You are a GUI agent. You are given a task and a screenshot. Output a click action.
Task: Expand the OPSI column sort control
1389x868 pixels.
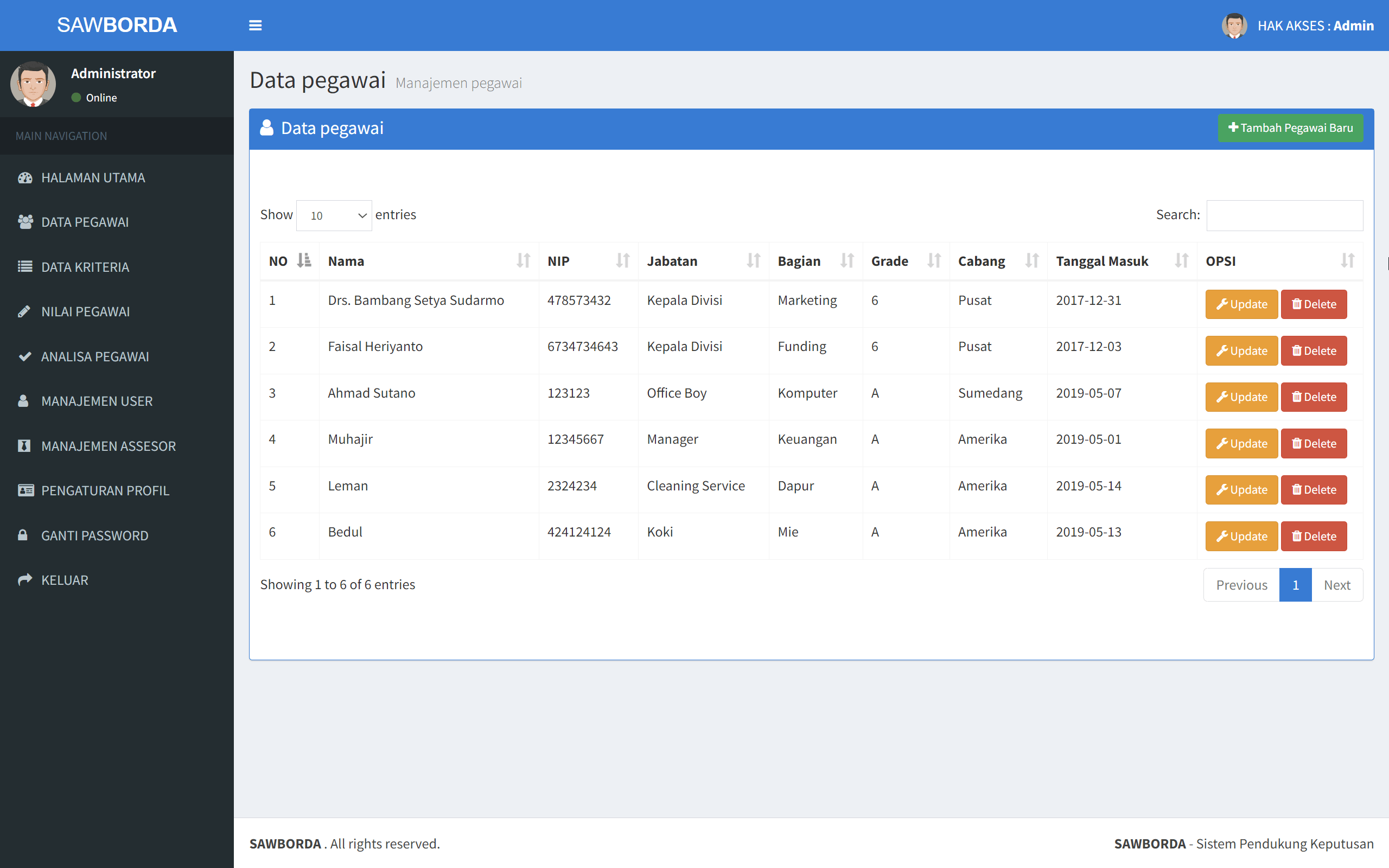coord(1347,260)
